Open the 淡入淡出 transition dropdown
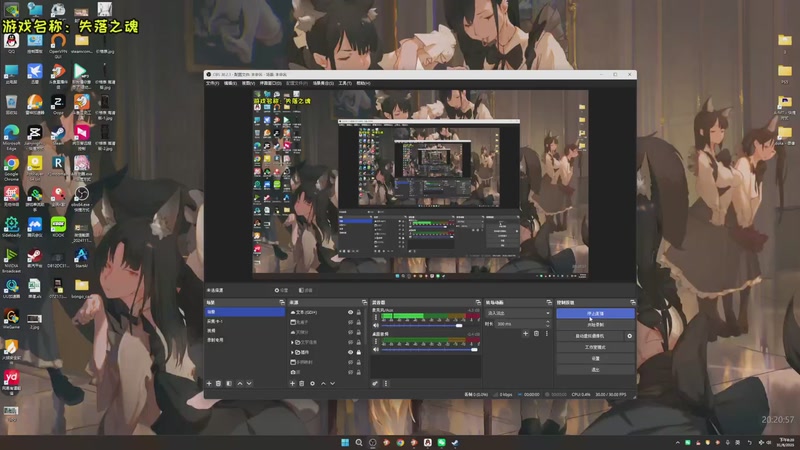800x450 pixels. 518,313
